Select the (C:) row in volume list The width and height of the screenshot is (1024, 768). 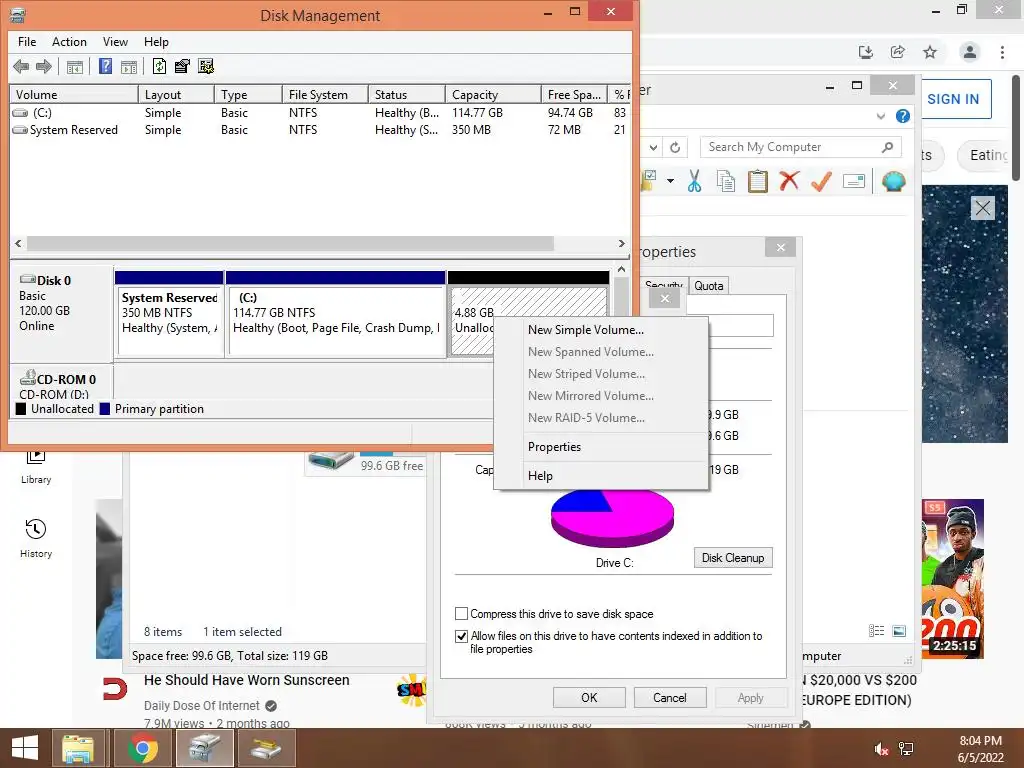pos(320,113)
